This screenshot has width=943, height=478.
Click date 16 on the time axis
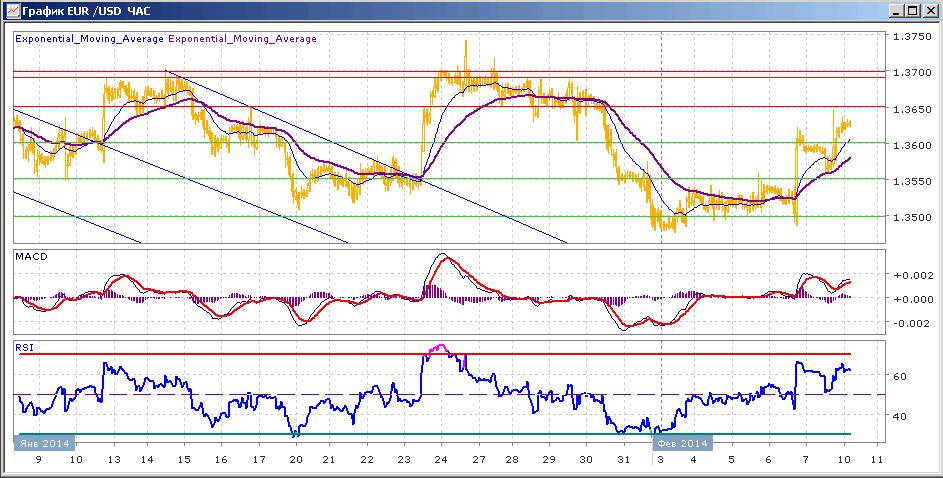[221, 459]
